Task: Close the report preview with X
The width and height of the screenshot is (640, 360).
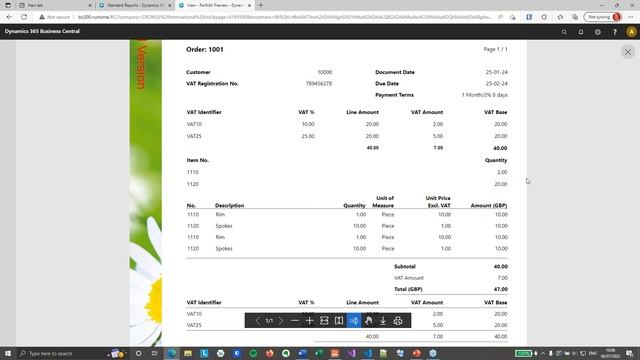Action: tap(628, 52)
